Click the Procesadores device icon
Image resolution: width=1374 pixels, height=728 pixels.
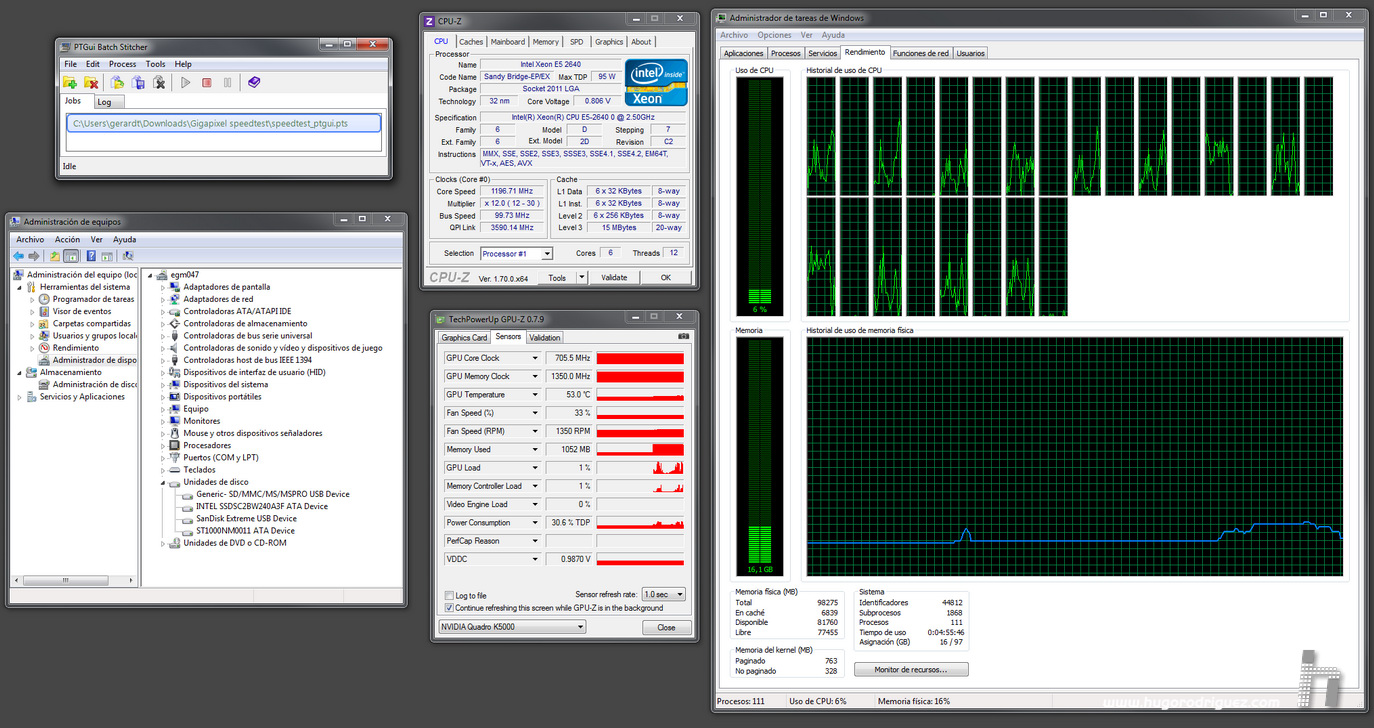[175, 445]
